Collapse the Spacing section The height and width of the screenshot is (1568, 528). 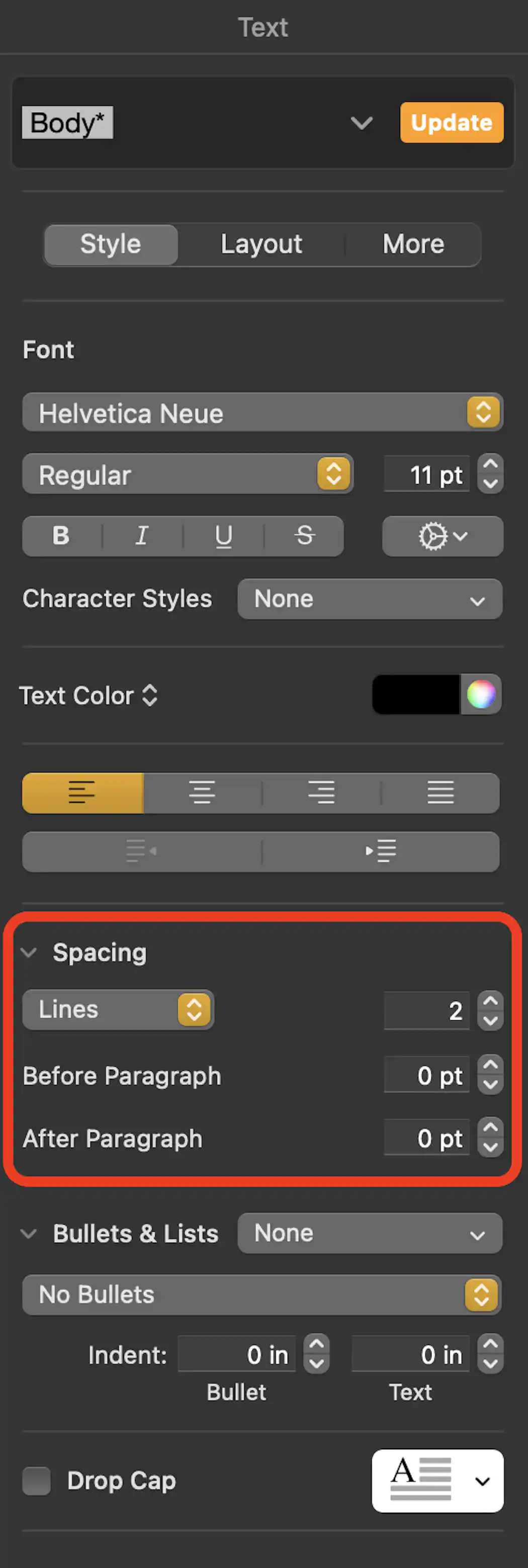pos(28,952)
